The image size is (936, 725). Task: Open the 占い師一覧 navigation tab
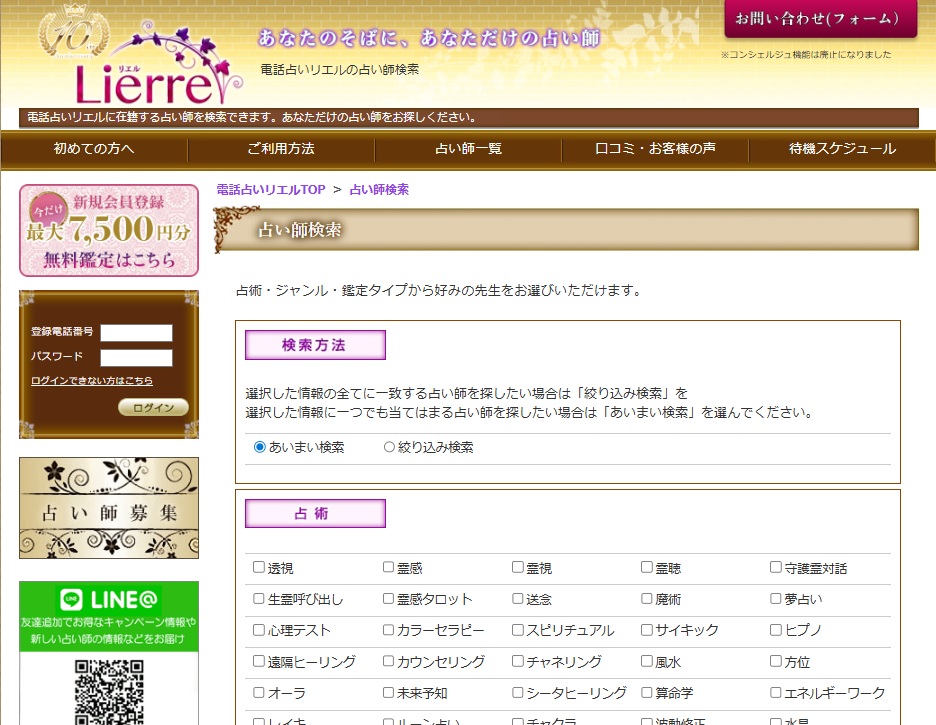pos(468,149)
